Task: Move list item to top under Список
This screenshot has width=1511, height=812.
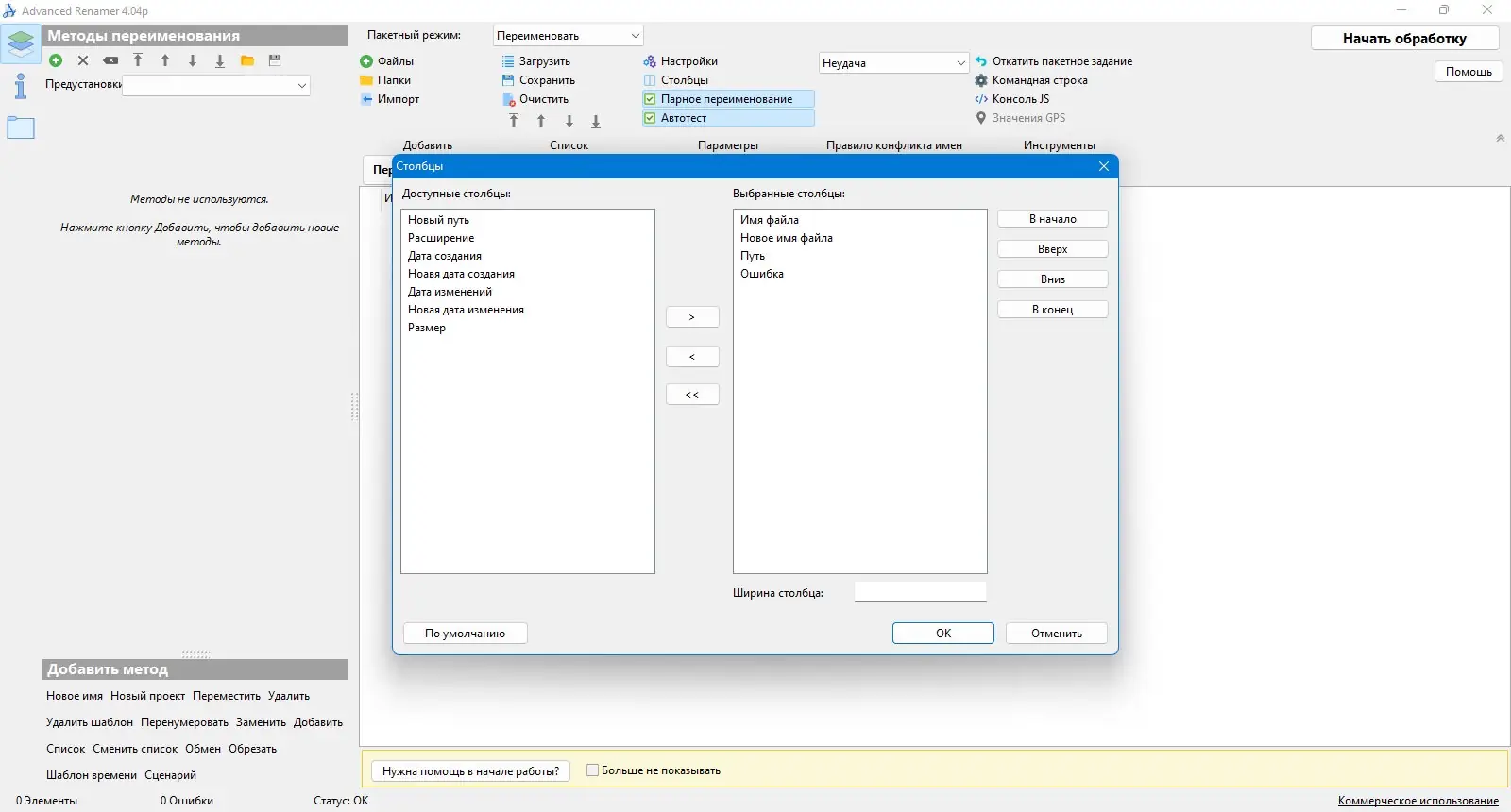Action: tap(514, 121)
